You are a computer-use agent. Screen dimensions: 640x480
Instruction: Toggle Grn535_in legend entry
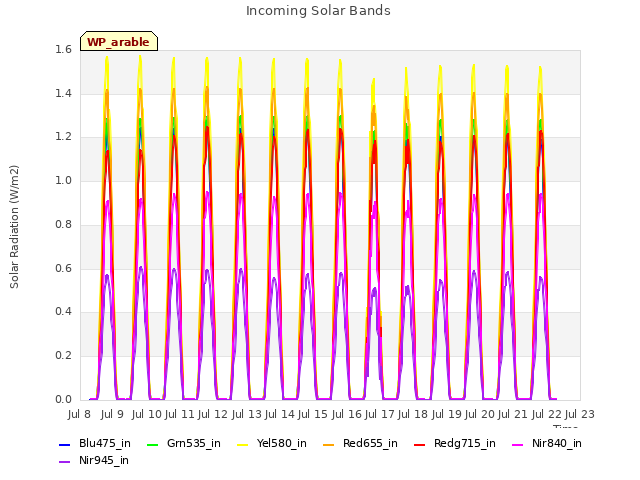[x=184, y=444]
